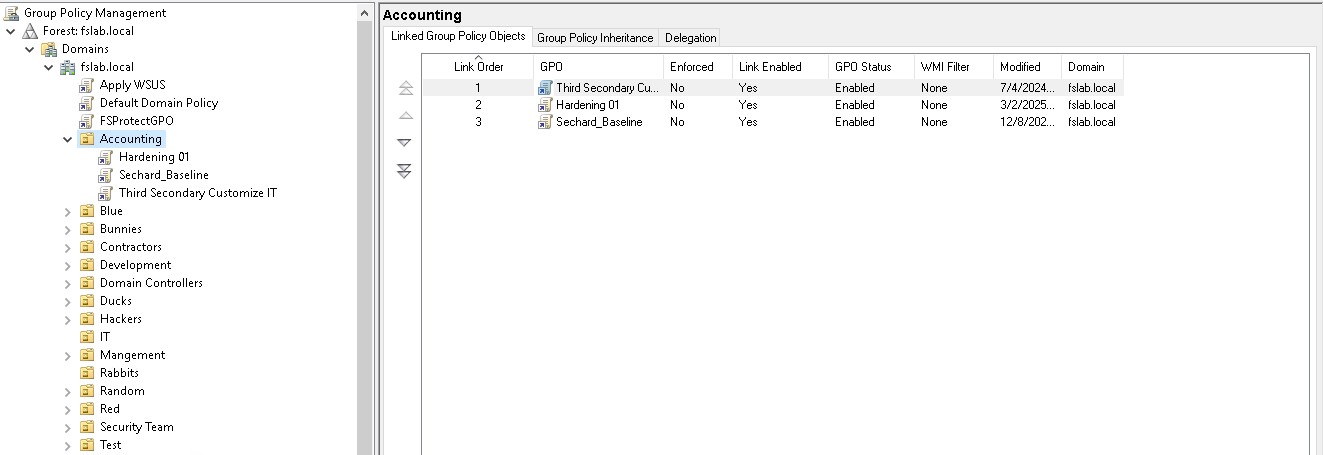1323x455 pixels.
Task: Click move link to top arrow icon
Action: coord(405,89)
